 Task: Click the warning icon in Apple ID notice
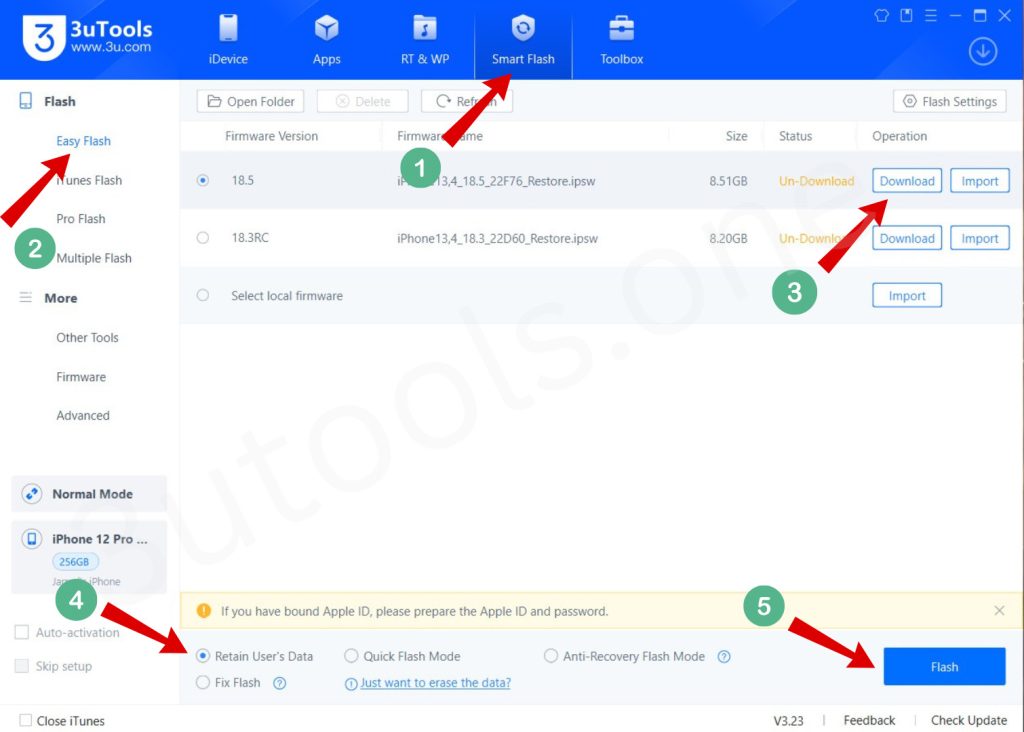(x=204, y=611)
